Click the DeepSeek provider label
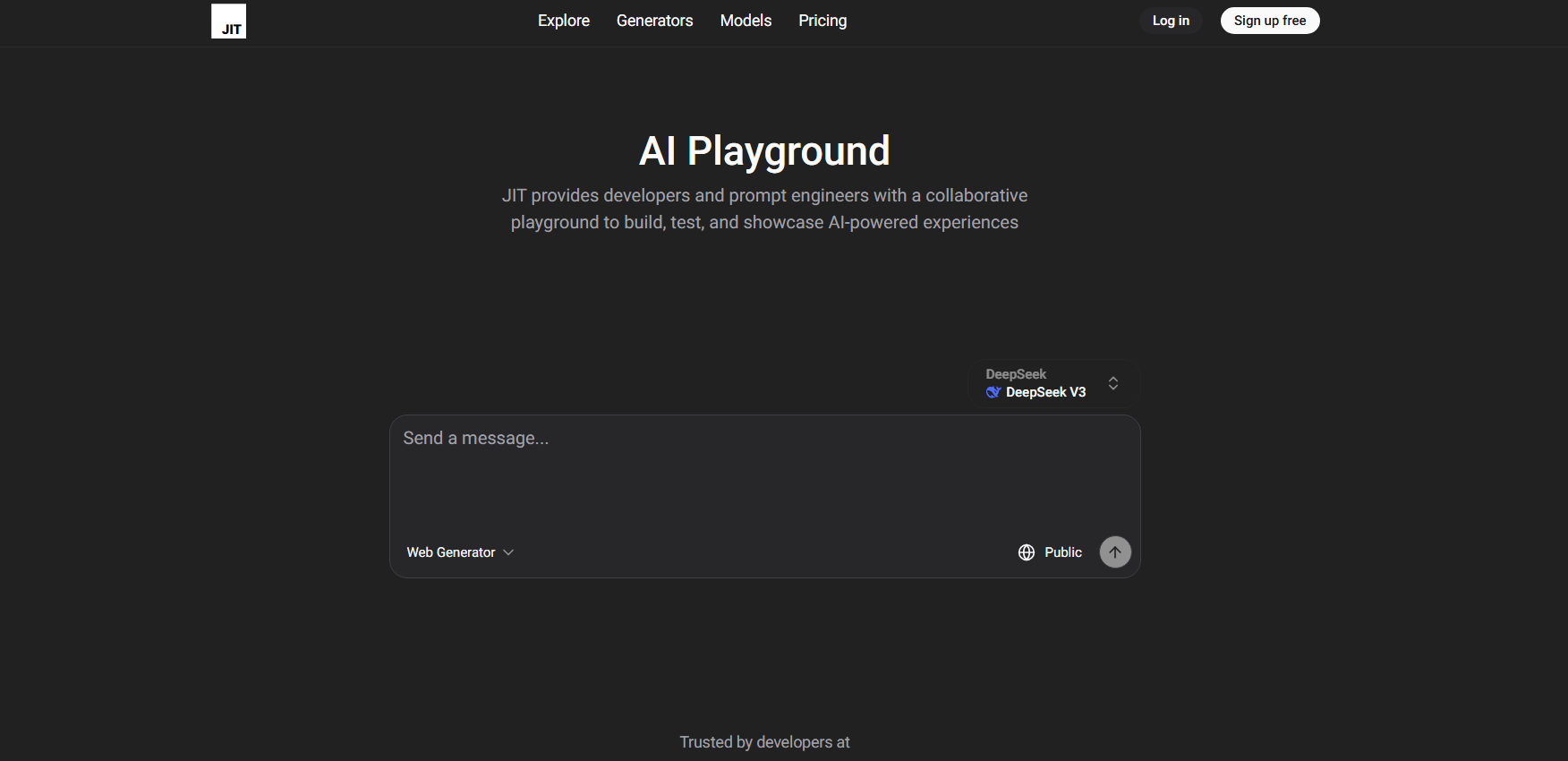 (x=1016, y=374)
